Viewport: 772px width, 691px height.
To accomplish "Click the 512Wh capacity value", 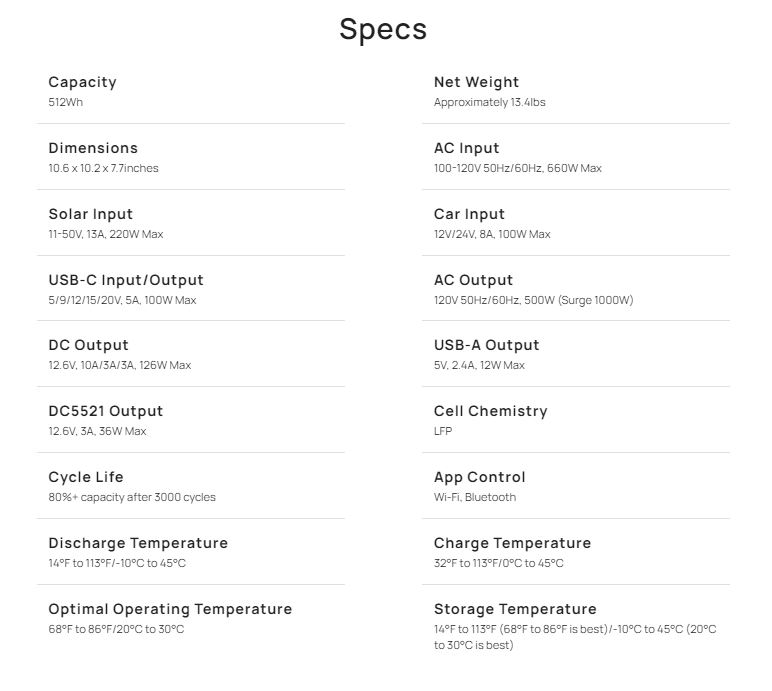I will pyautogui.click(x=65, y=102).
